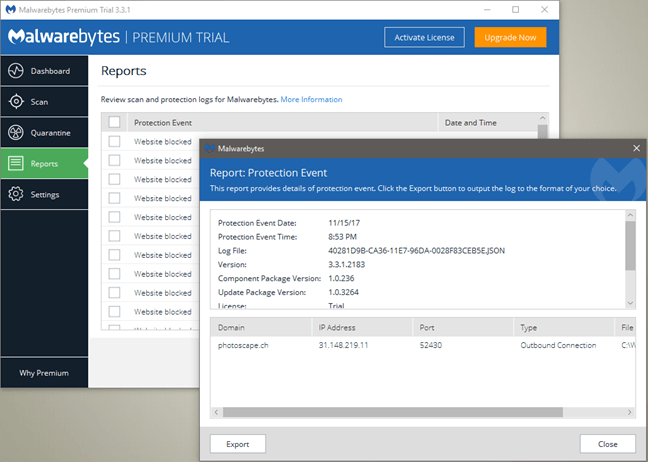This screenshot has height=462, width=648.
Task: Check the seventh Website blocked row checkbox
Action: (114, 255)
